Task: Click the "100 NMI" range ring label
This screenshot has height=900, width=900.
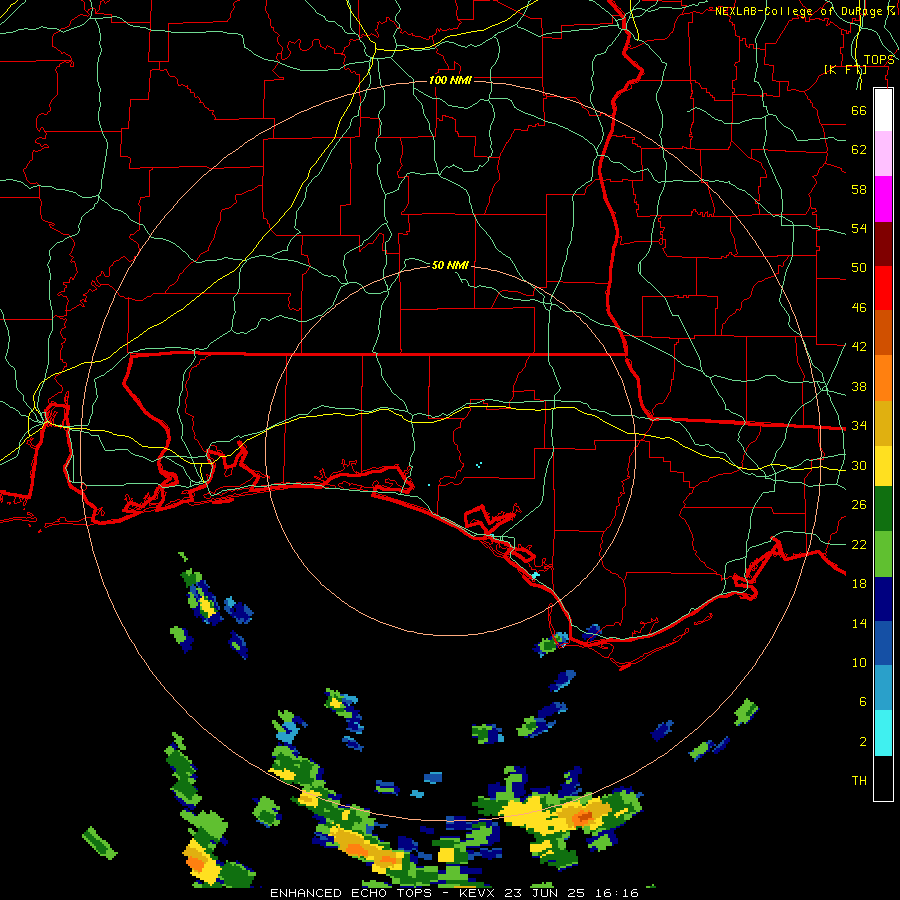Action: tap(450, 80)
